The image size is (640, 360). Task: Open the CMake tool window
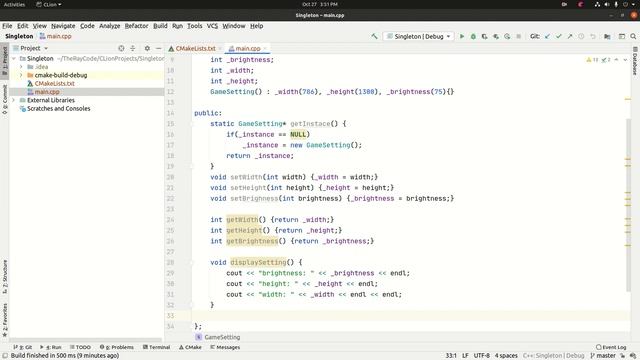(190, 347)
